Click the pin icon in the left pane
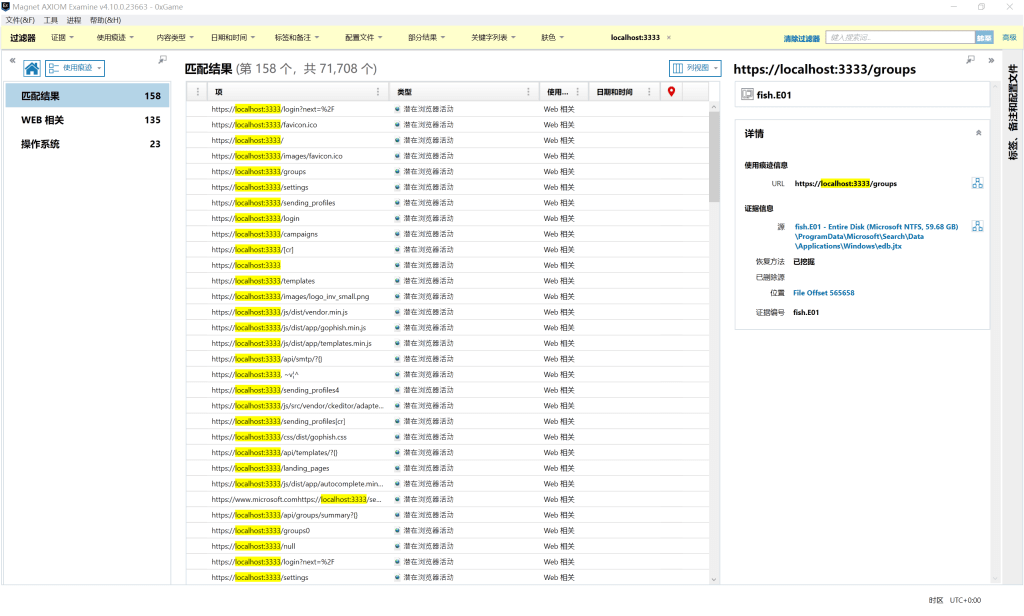The image size is (1024, 616). coord(163,60)
